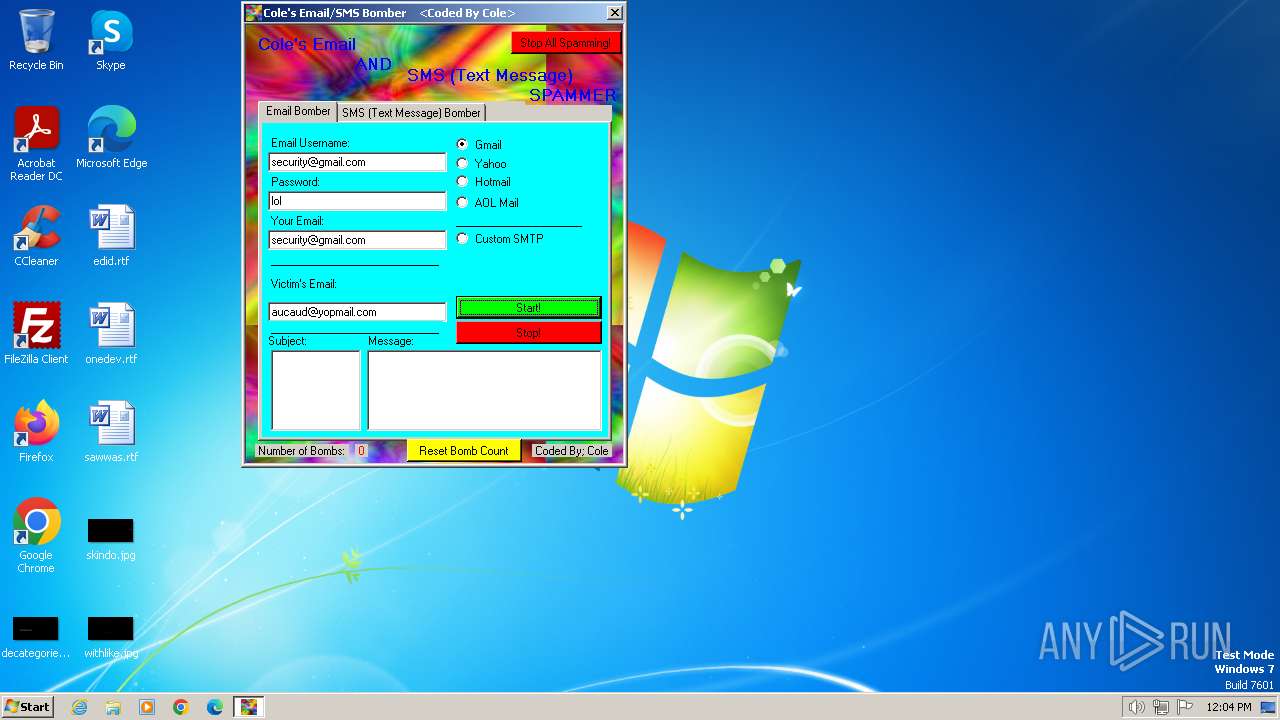The height and width of the screenshot is (720, 1280).
Task: Launch CCleaner from the desktop
Action: click(36, 235)
